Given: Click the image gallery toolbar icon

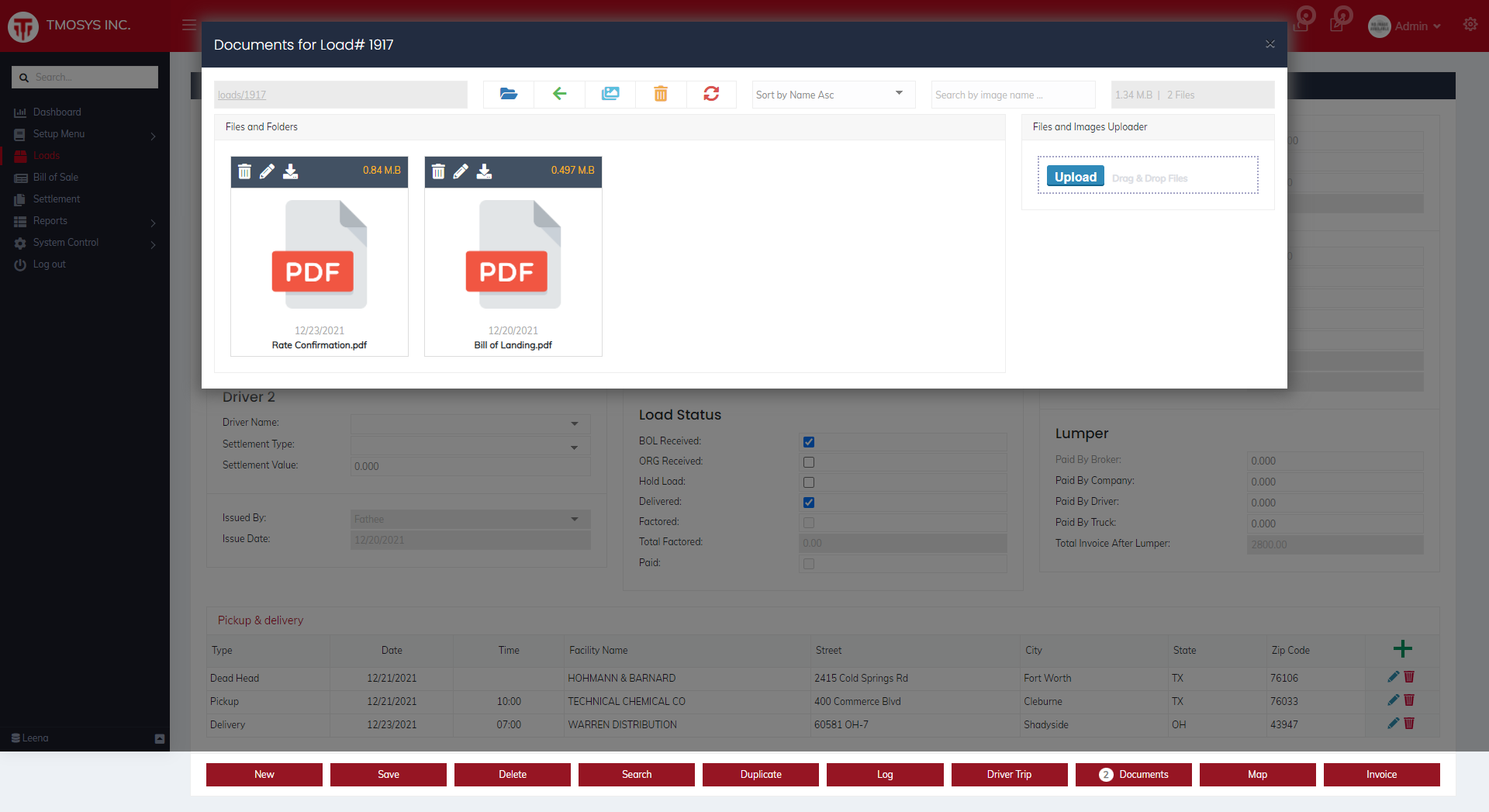Looking at the screenshot, I should (610, 94).
